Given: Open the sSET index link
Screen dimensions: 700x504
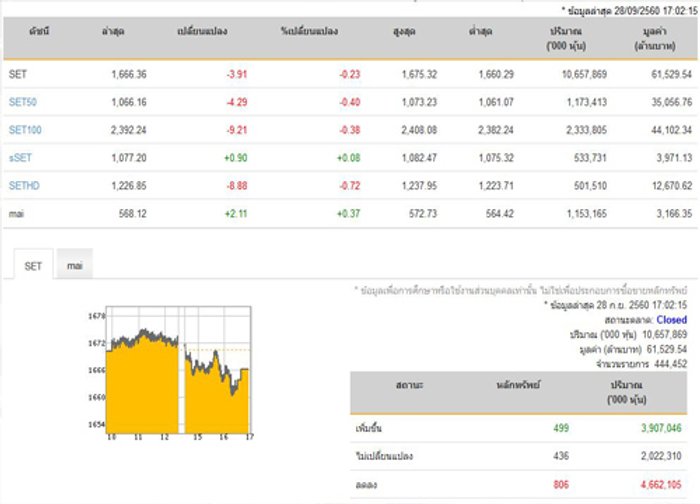Looking at the screenshot, I should (20, 158).
